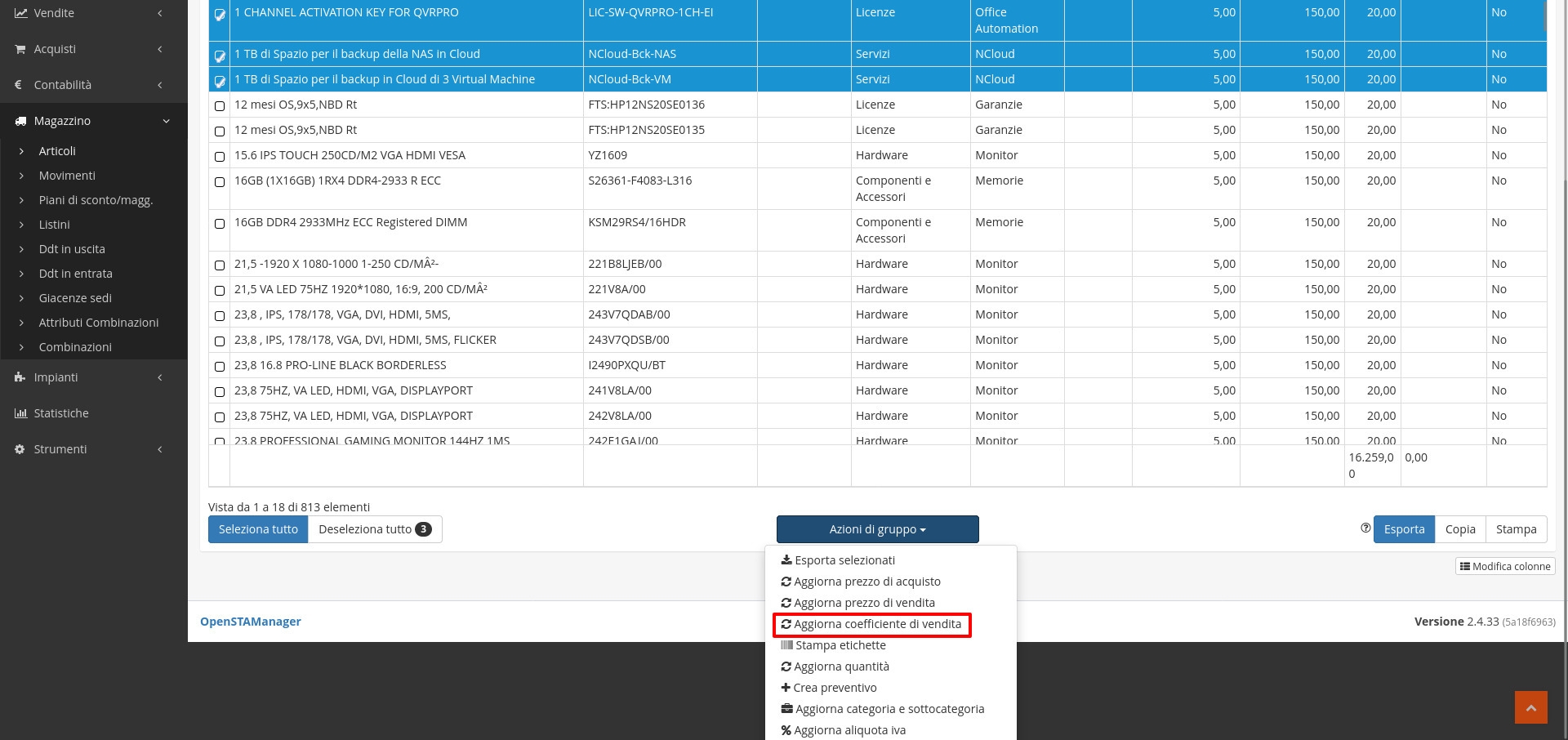Open the OpenSTAManager footer link
The width and height of the screenshot is (1568, 740).
(251, 622)
